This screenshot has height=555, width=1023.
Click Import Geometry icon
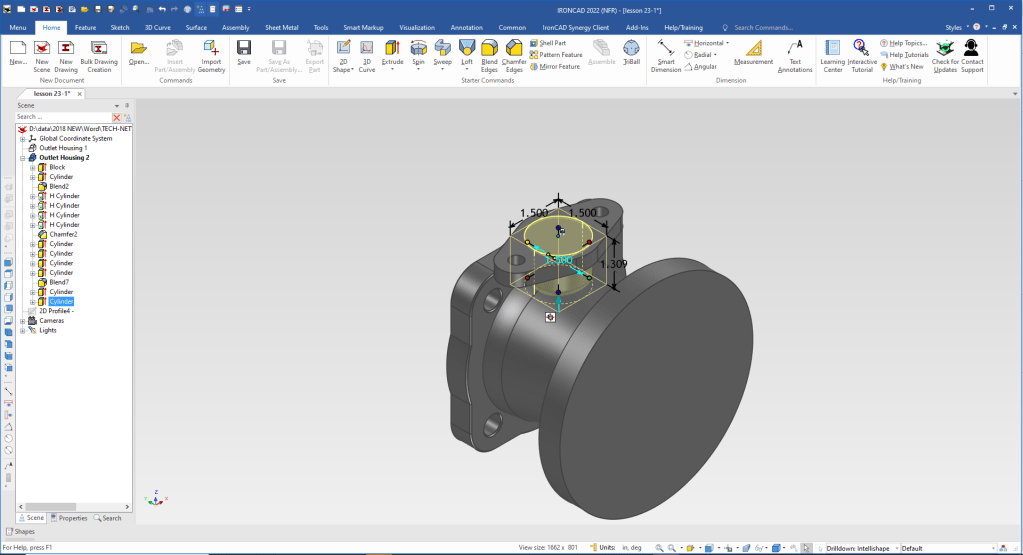(211, 48)
